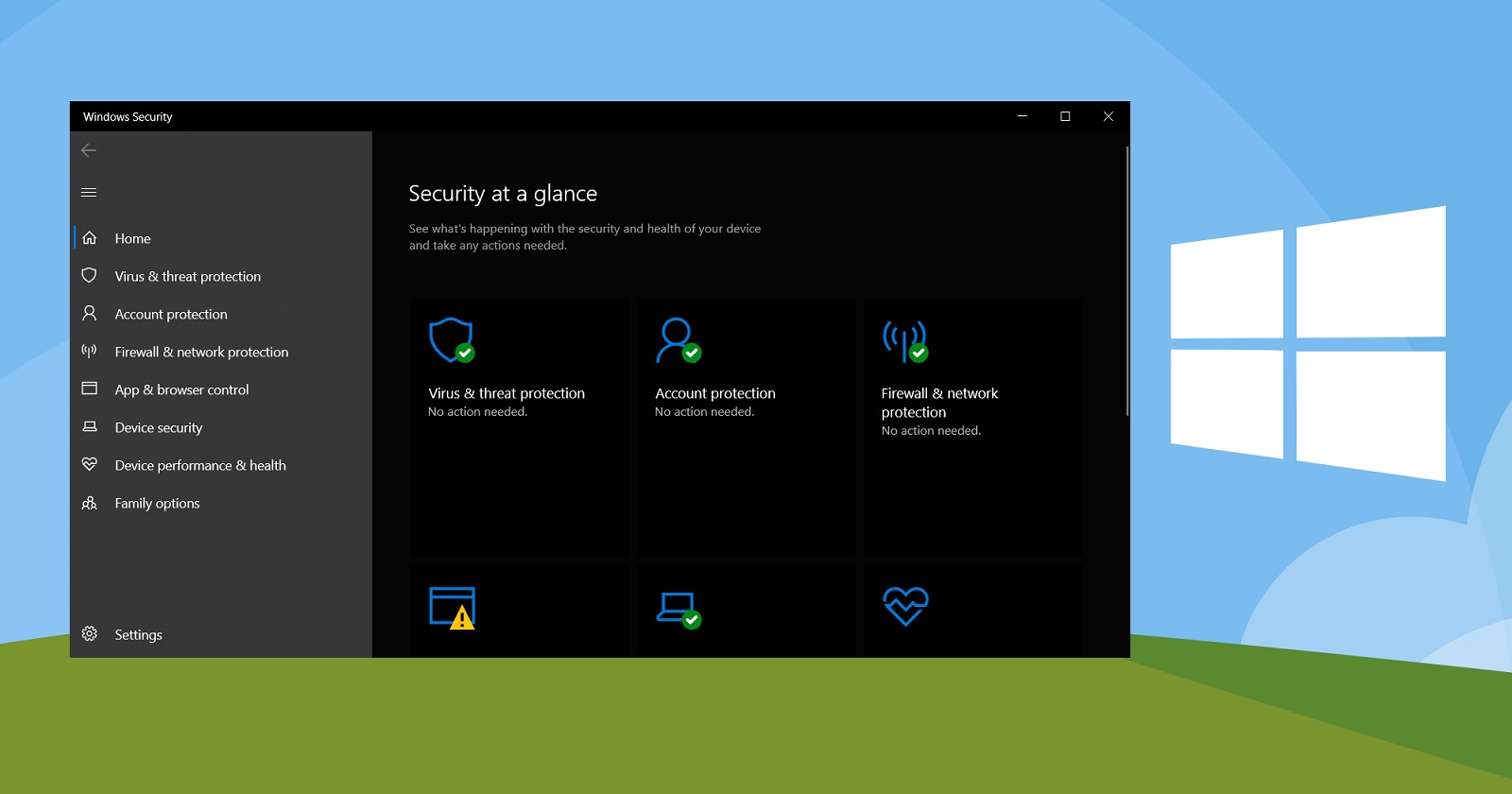Viewport: 1512px width, 794px height.
Task: Click the Device security tile laptop icon
Action: [x=679, y=608]
